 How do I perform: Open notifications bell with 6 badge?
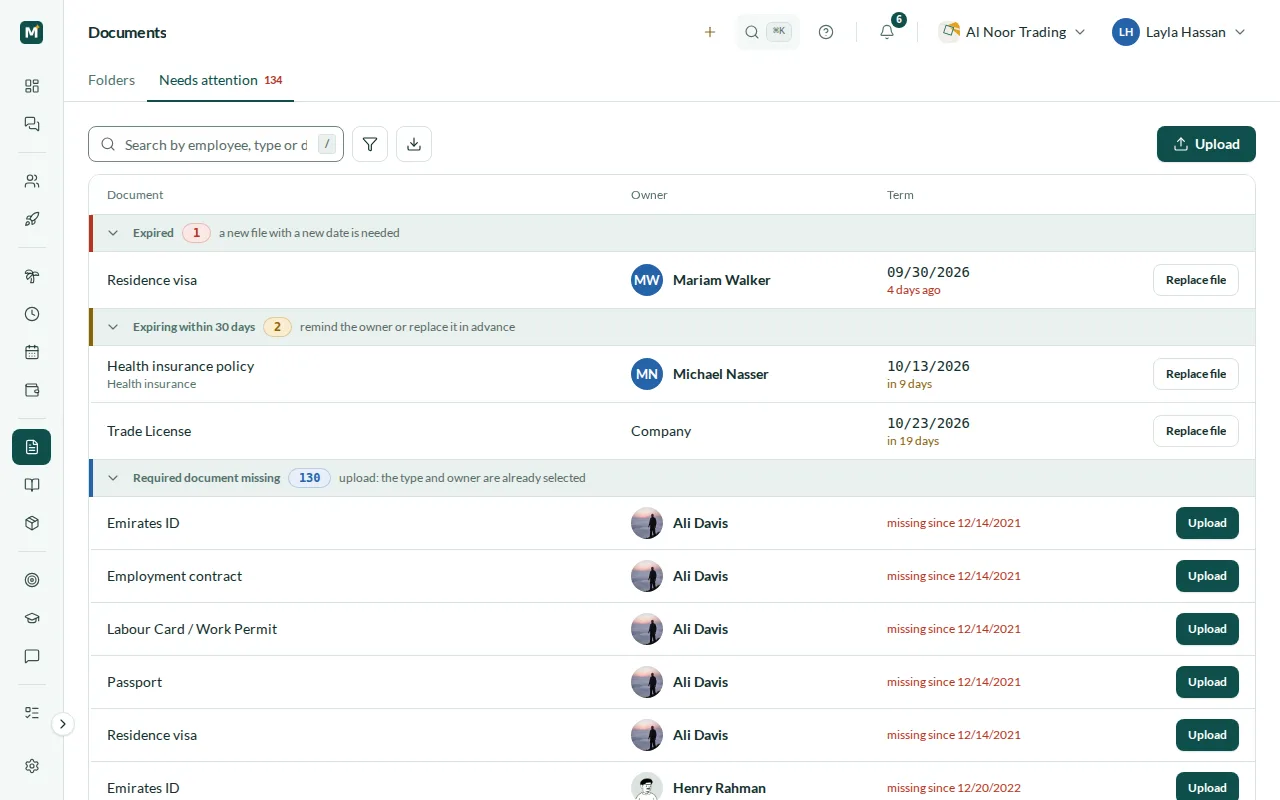(x=887, y=32)
